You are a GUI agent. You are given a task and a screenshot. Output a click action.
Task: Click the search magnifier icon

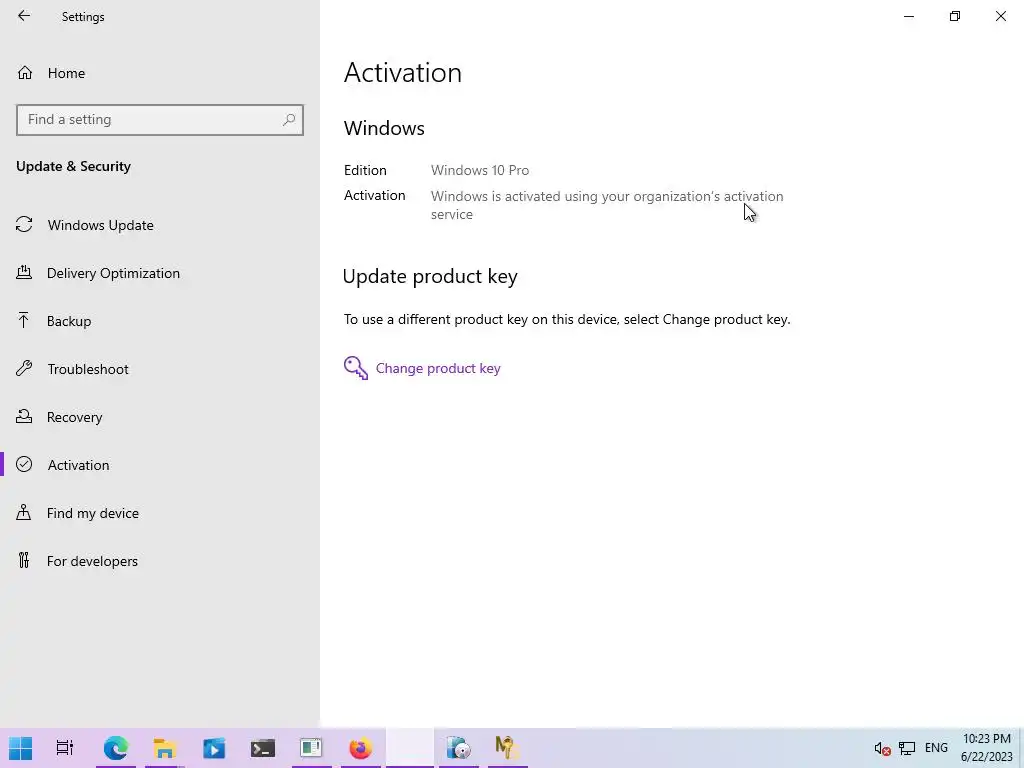coord(289,120)
